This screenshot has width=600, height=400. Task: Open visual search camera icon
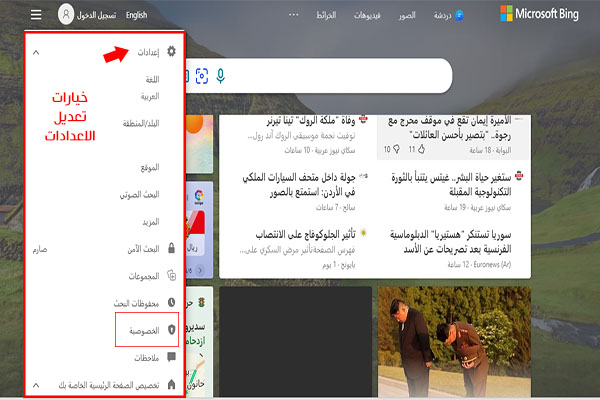click(x=201, y=75)
